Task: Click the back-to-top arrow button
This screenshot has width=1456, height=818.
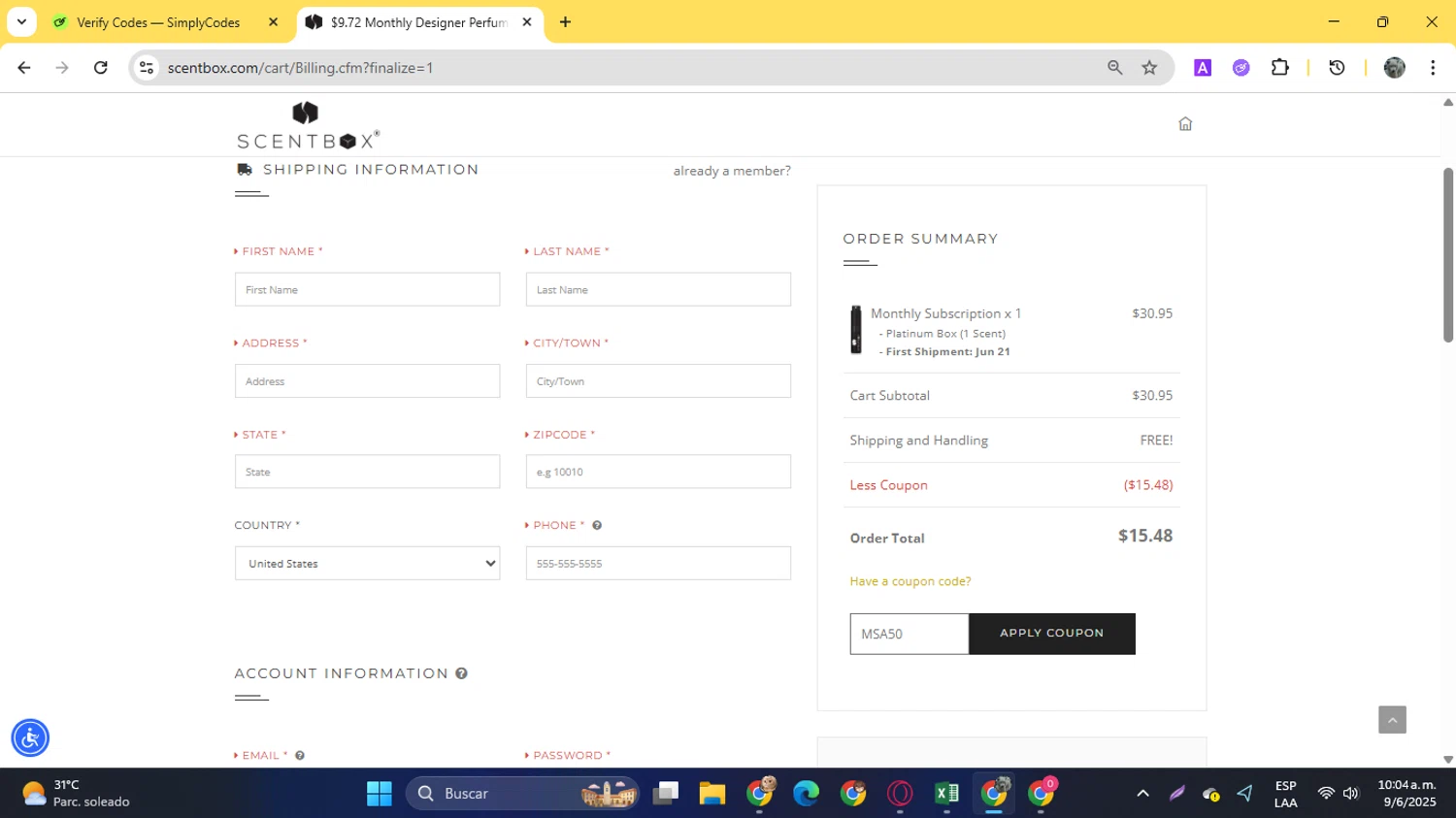Action: pos(1392,720)
